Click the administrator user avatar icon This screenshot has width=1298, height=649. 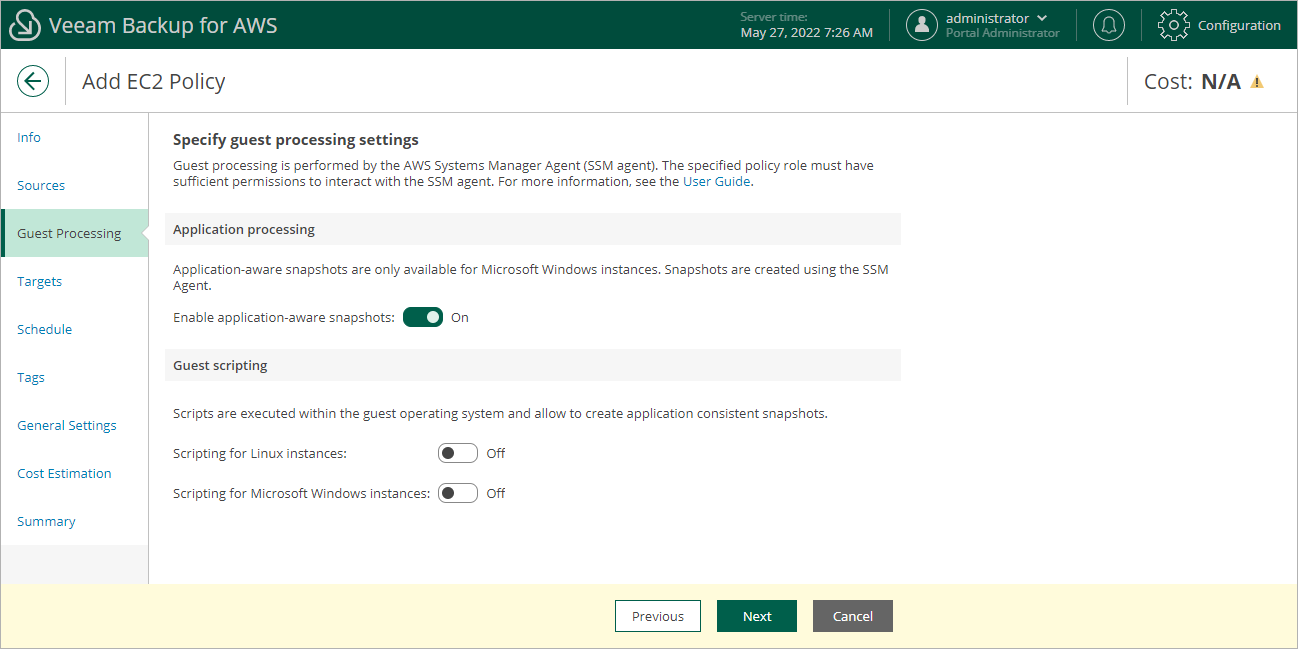coord(921,26)
